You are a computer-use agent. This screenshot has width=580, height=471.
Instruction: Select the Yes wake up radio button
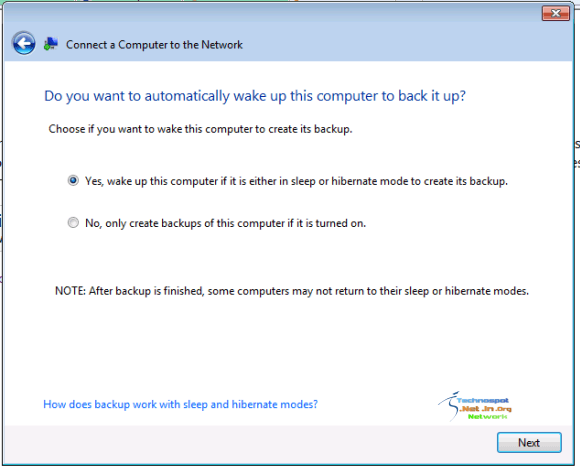click(73, 181)
